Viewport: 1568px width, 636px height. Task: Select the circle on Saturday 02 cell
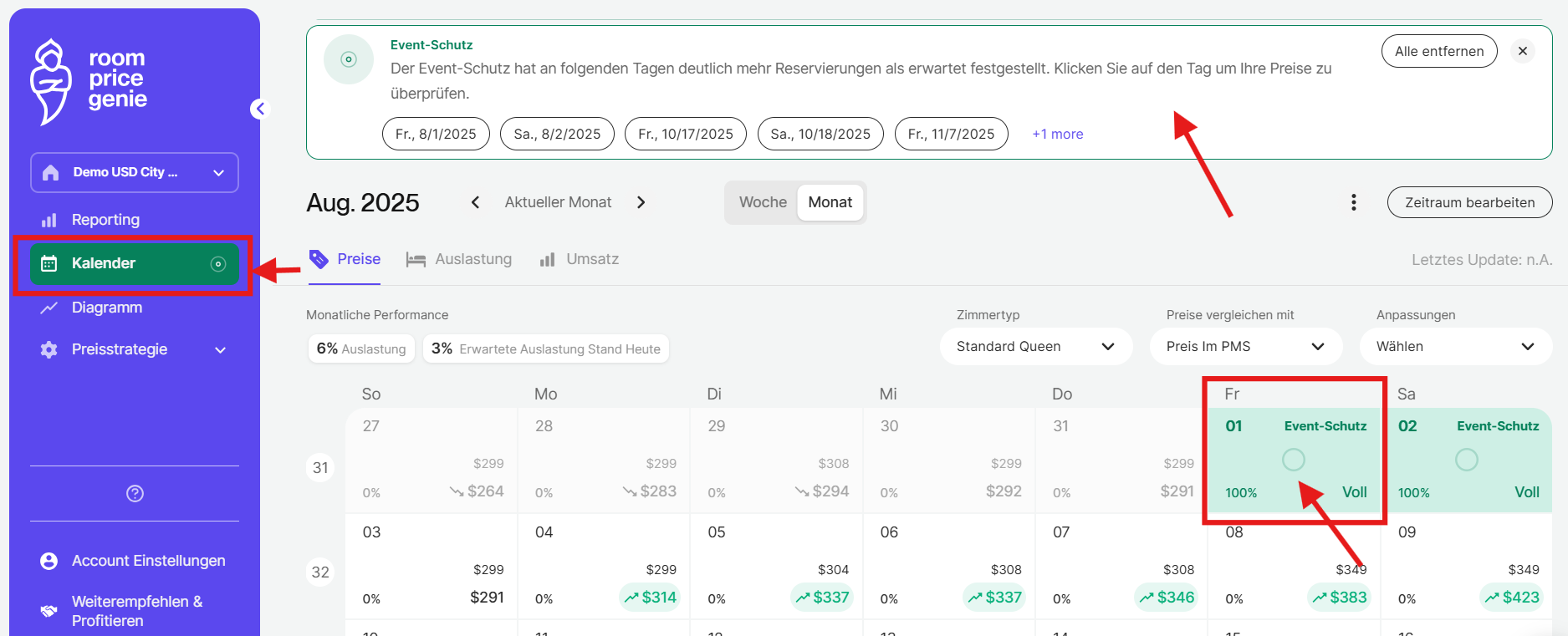(1466, 460)
